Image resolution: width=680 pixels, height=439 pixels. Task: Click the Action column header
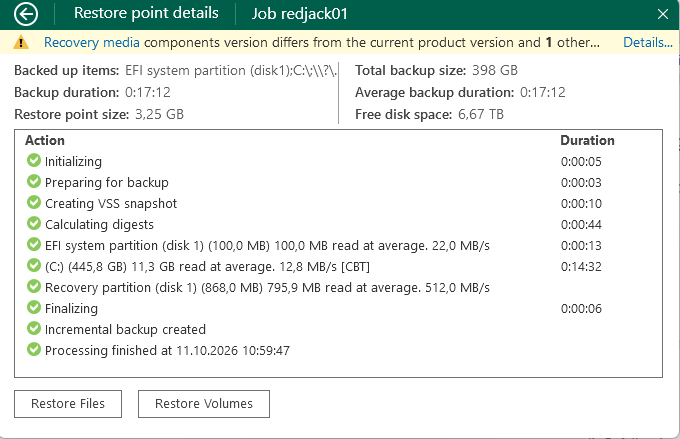45,140
